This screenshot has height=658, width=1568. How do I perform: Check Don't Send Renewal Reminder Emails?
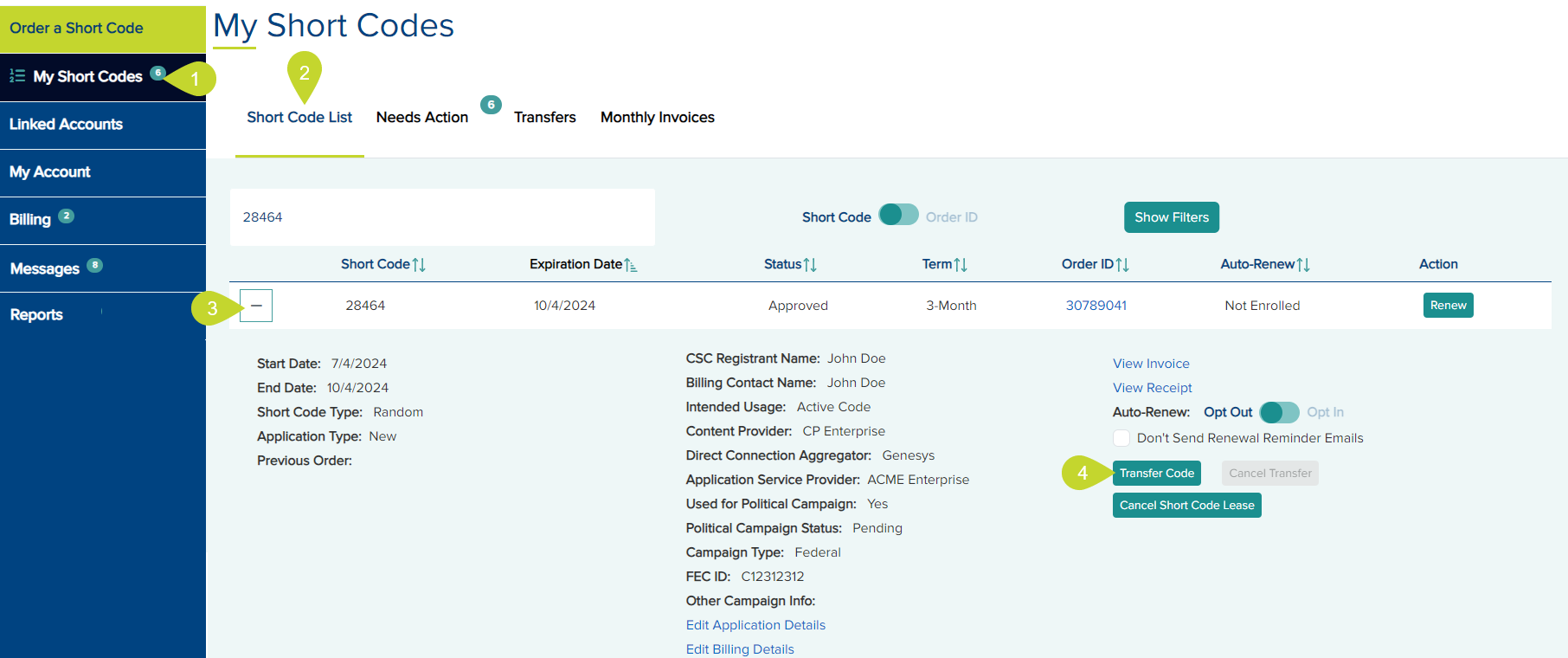click(x=1121, y=438)
